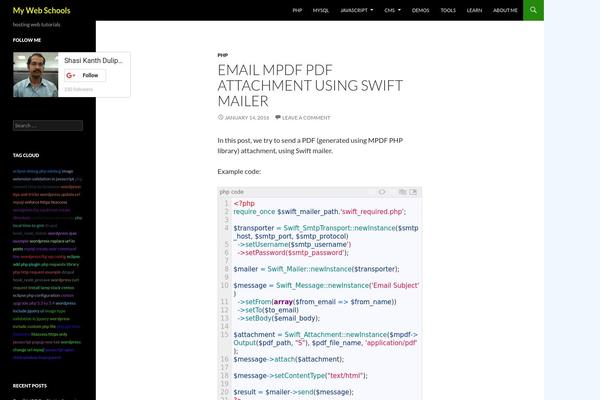This screenshot has width=600, height=400.
Task: Open the MYSQL nav menu item
Action: click(321, 10)
